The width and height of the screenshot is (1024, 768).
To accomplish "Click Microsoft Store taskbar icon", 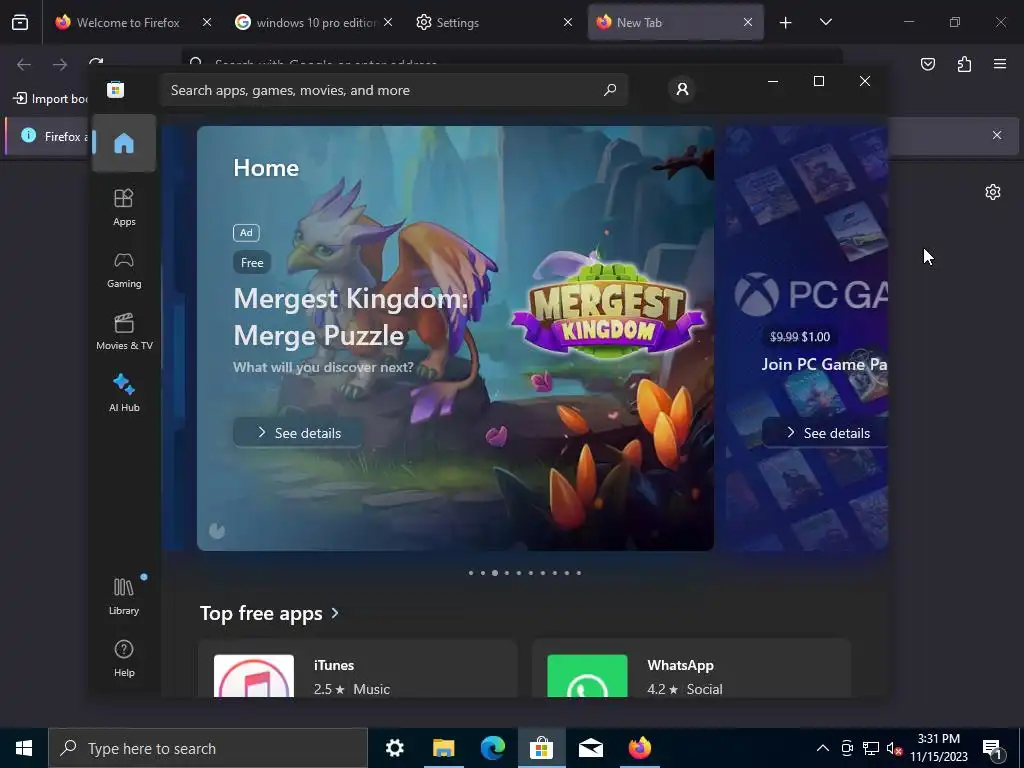I will tap(541, 748).
